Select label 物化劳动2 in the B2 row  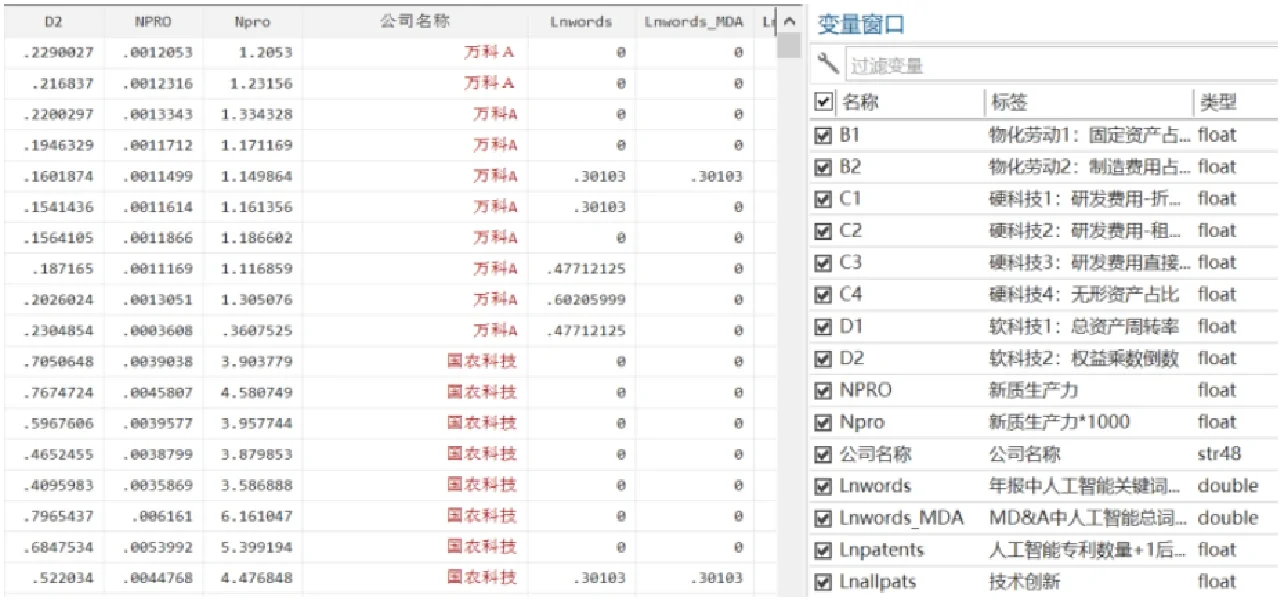[1090, 167]
